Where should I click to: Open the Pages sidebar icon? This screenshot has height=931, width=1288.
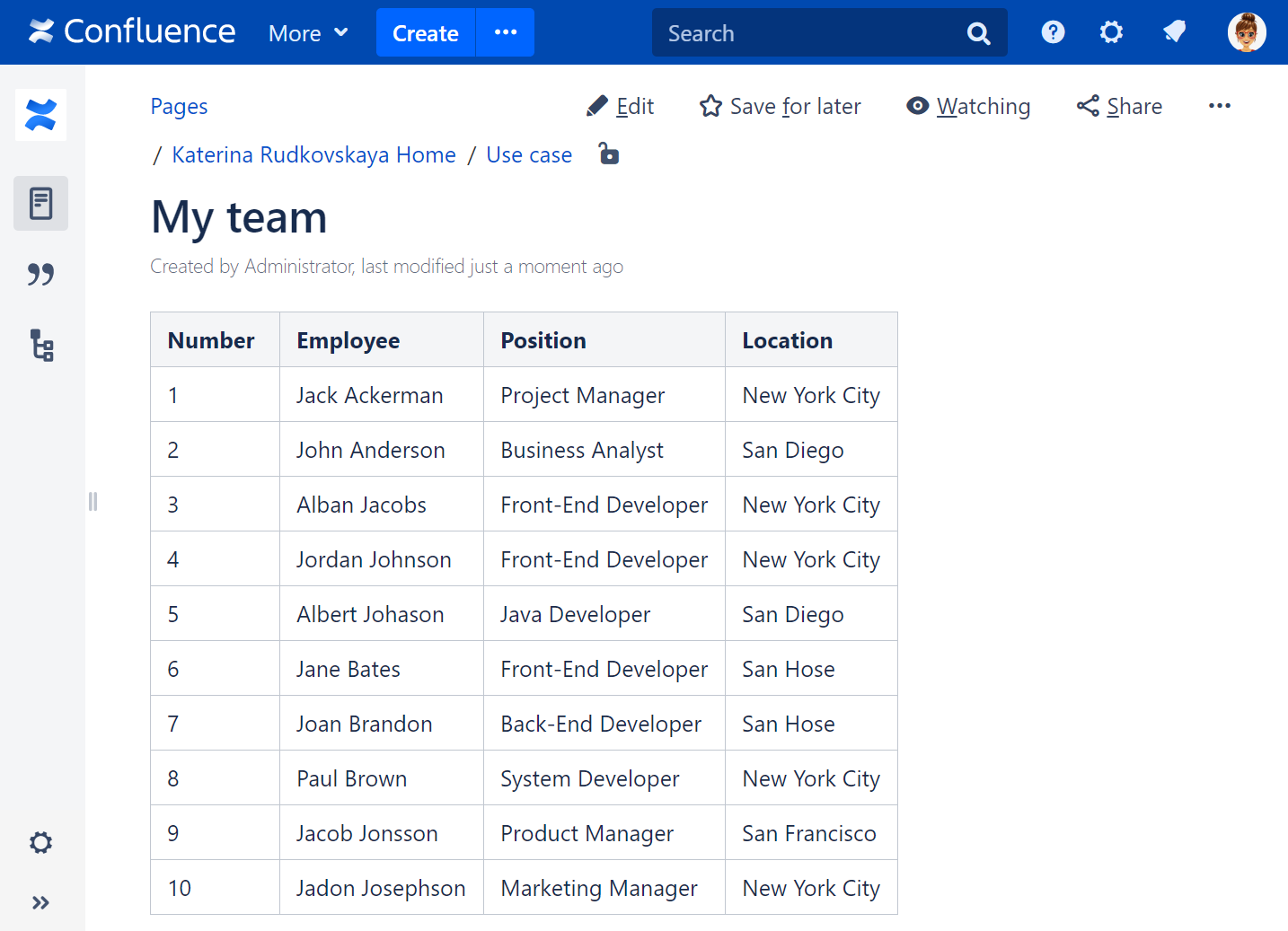pos(41,204)
